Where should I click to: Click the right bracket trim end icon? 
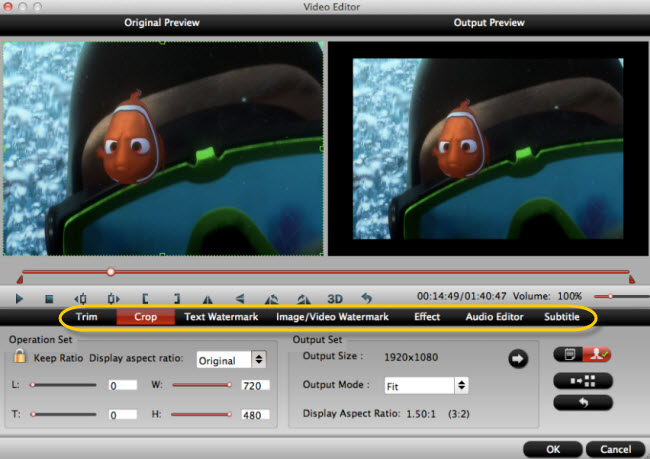click(177, 299)
